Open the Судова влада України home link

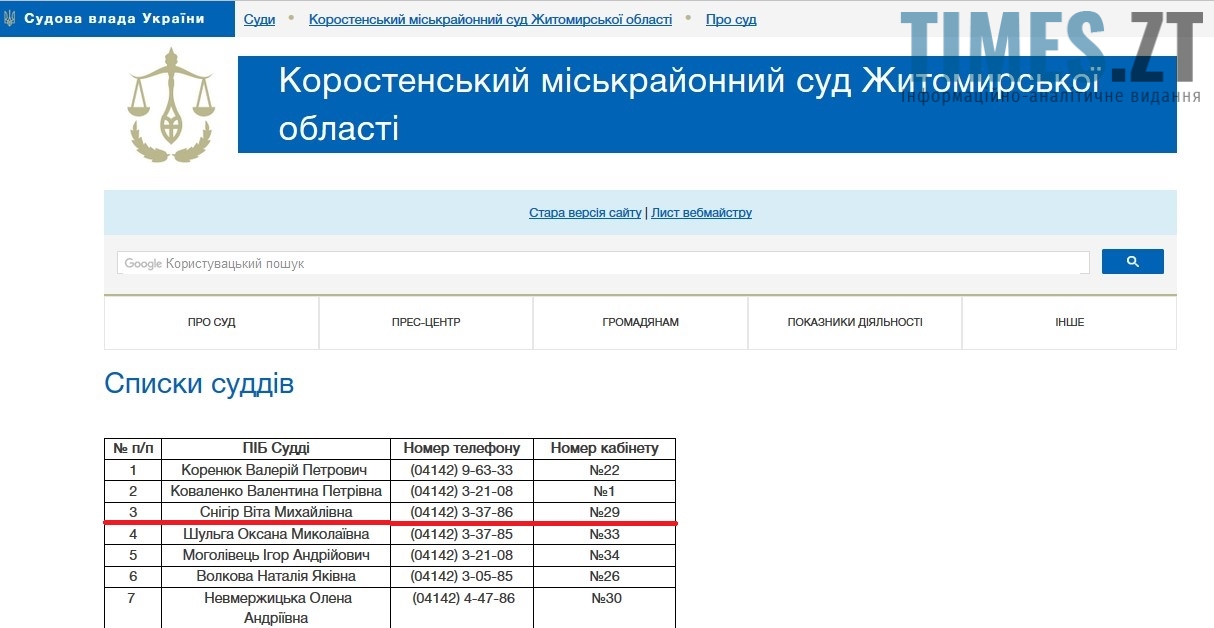point(114,19)
